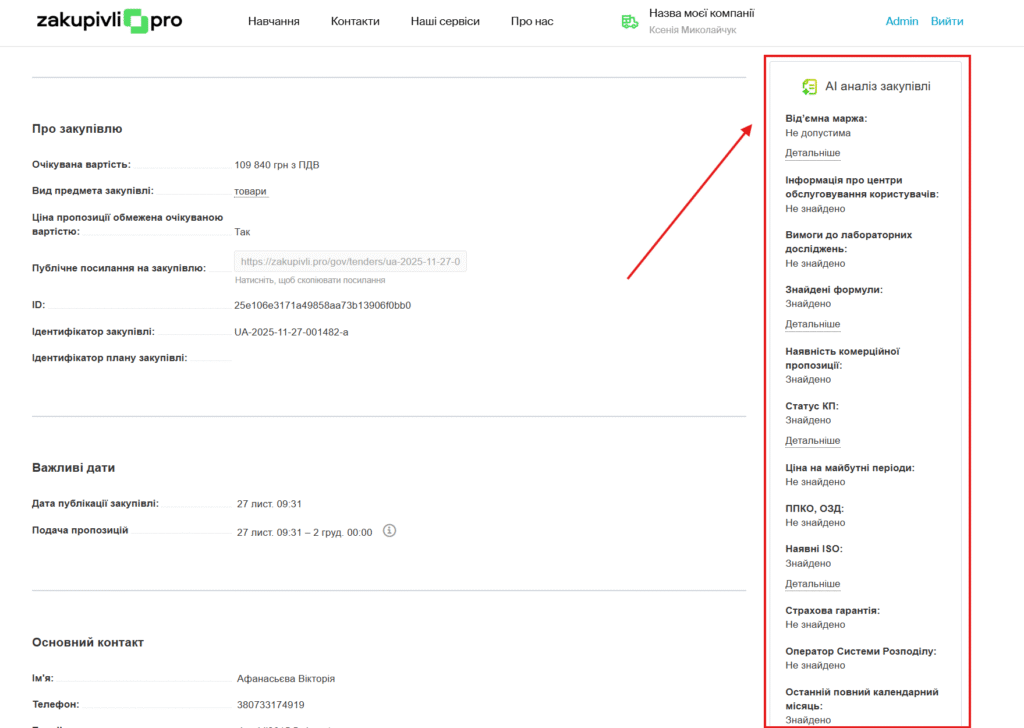This screenshot has width=1024, height=728.
Task: Click the public tender link field to copy
Action: point(350,262)
